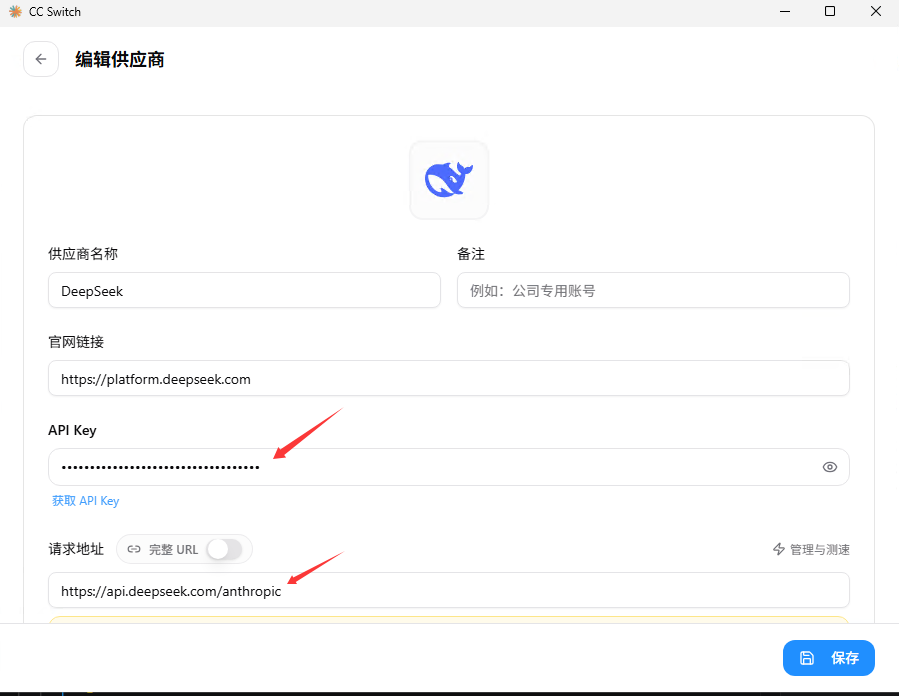The image size is (899, 696).
Task: Open 管理与测速 speed test
Action: pos(811,549)
